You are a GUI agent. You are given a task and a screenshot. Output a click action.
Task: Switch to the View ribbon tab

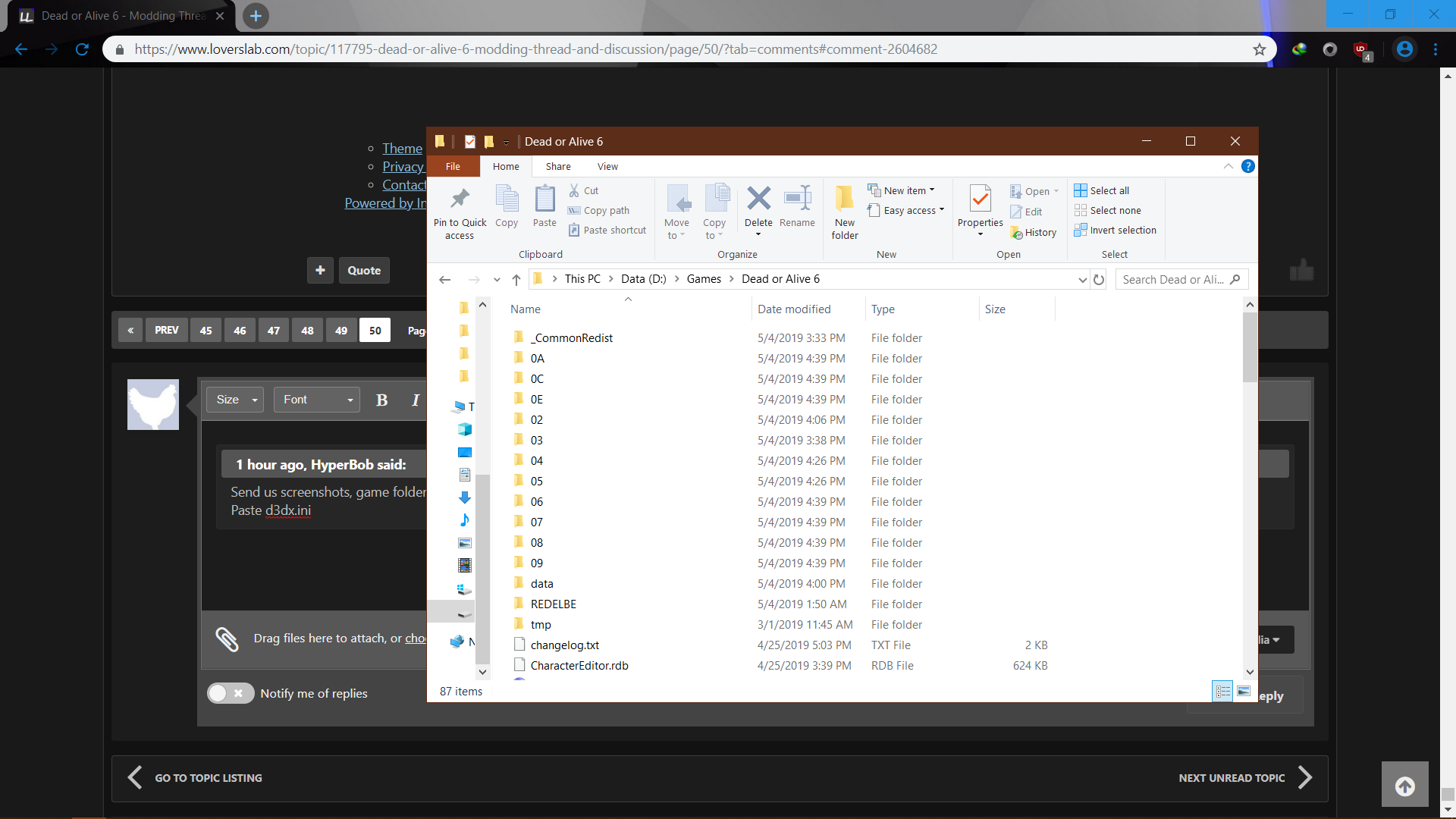pos(607,166)
